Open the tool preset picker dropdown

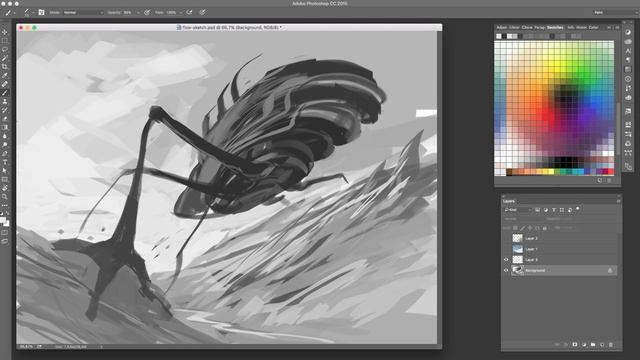[15, 13]
